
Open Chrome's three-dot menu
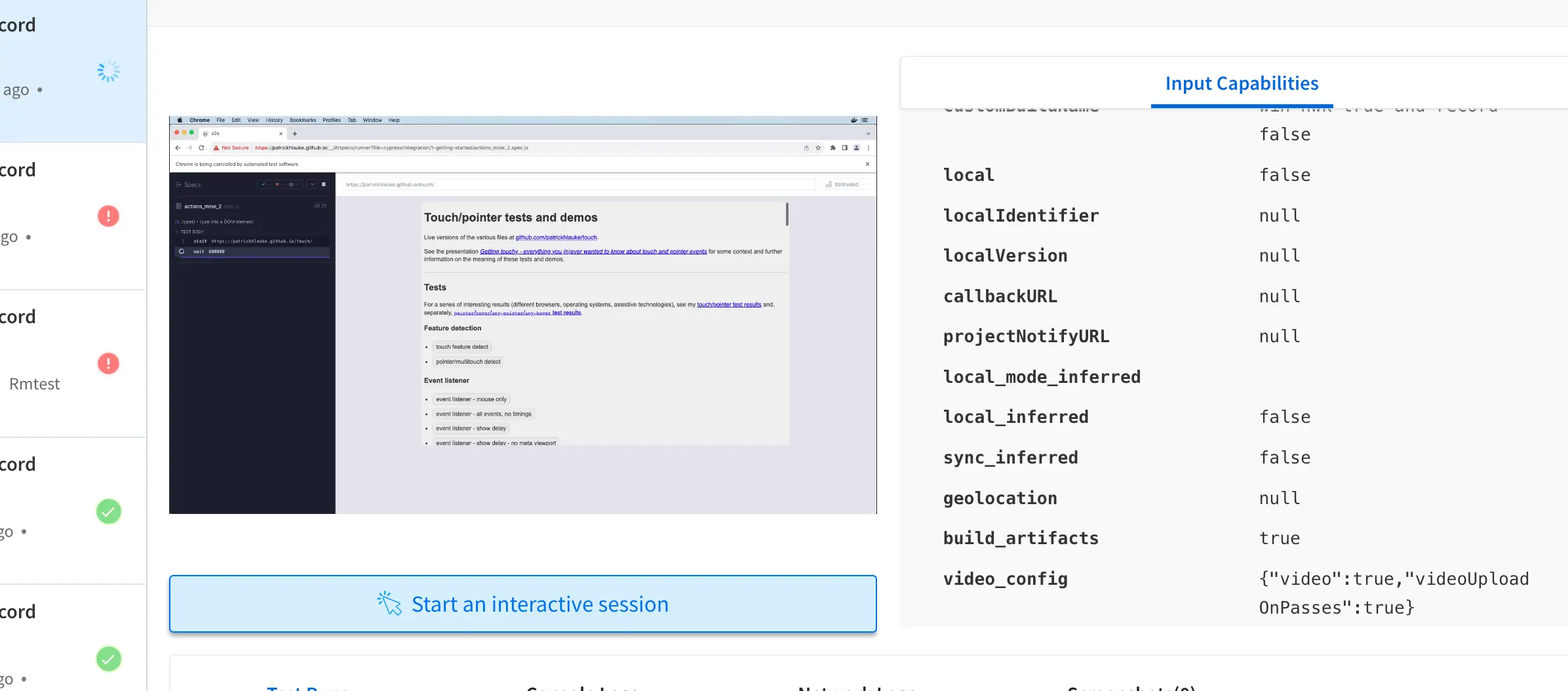pos(869,148)
